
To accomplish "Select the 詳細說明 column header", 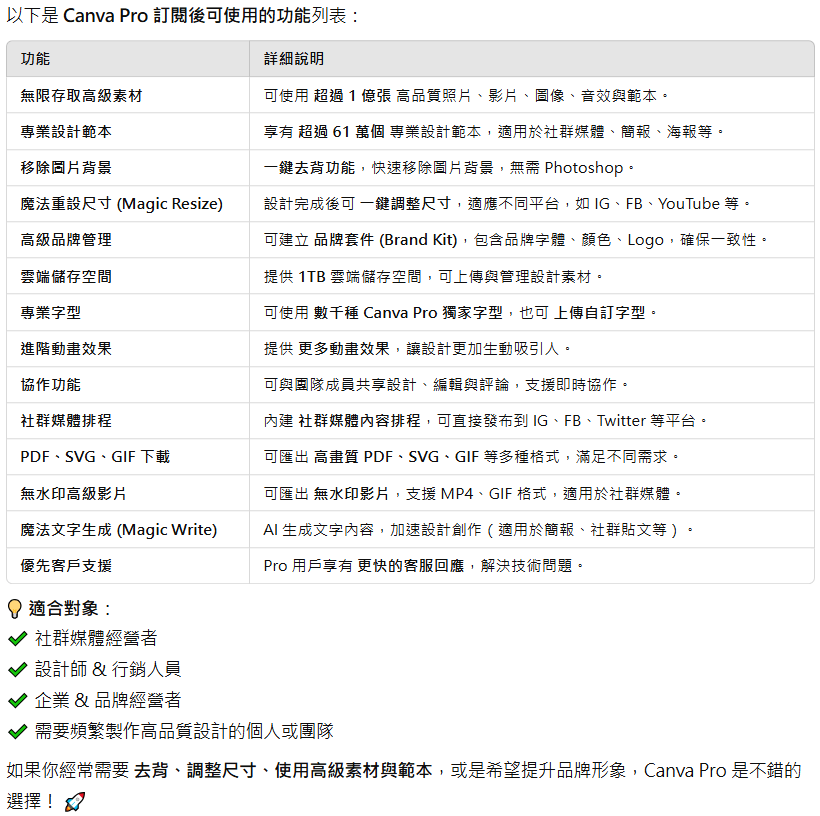I will pos(294,59).
